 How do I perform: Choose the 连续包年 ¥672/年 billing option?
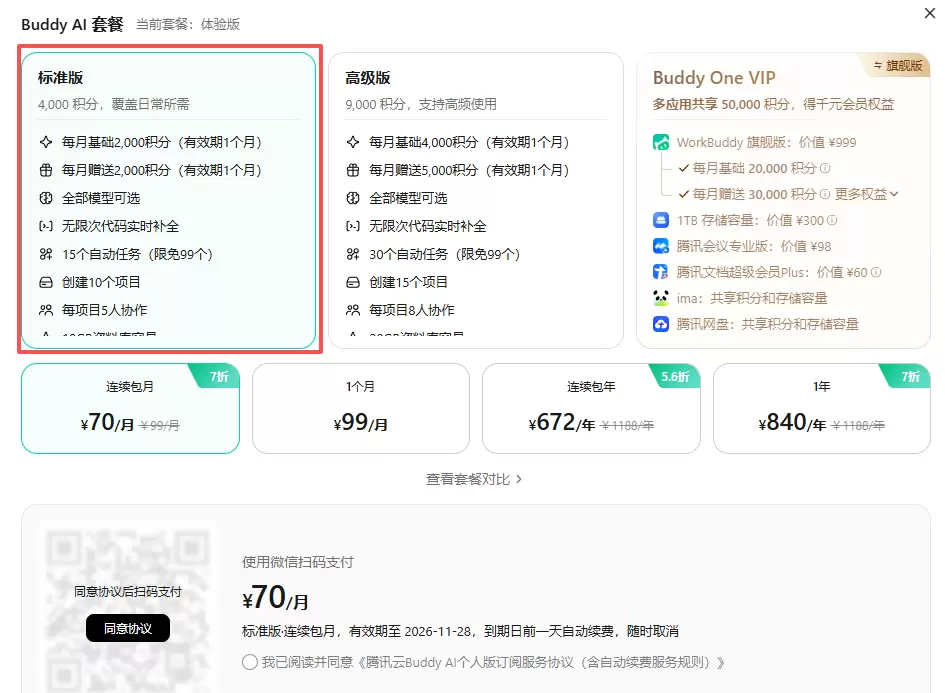591,408
